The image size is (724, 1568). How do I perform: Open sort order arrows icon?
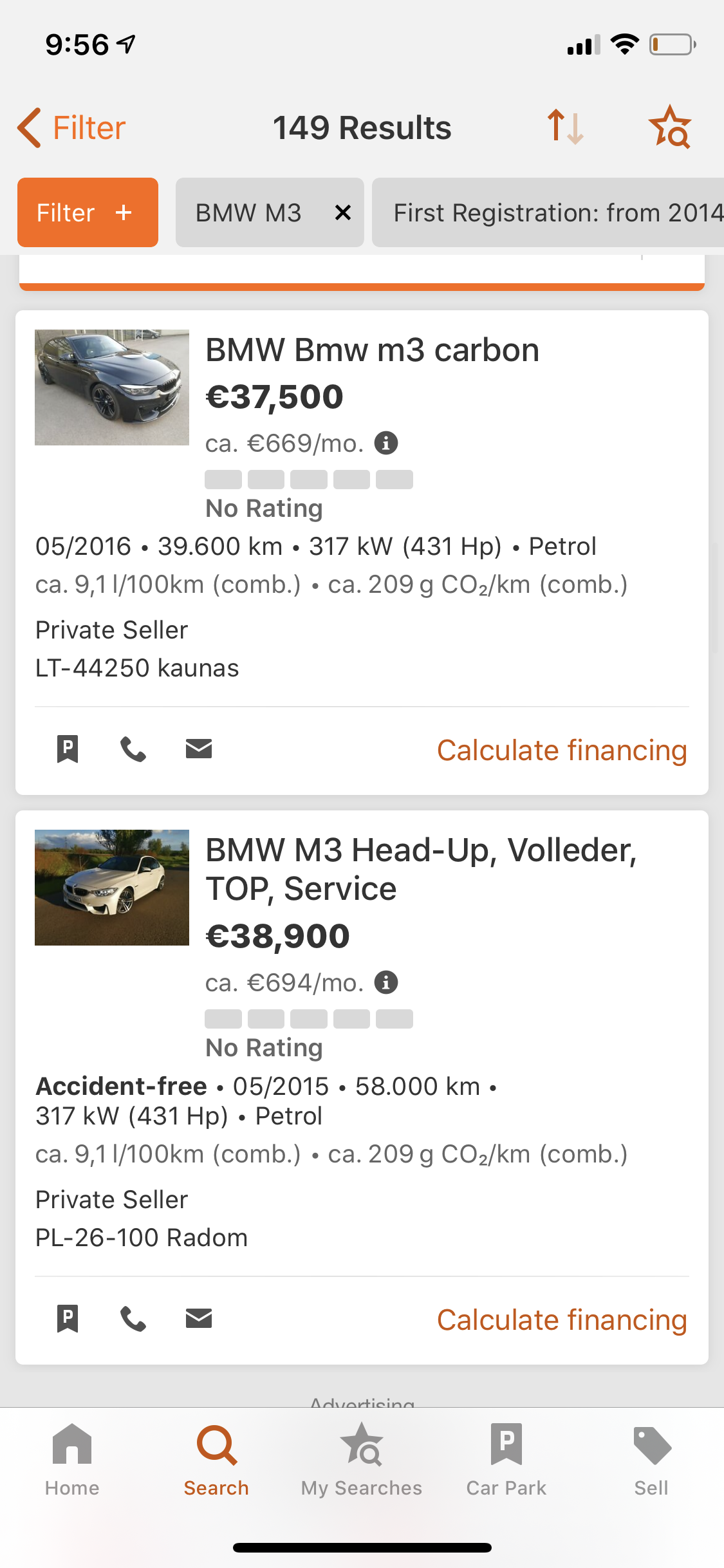(565, 127)
